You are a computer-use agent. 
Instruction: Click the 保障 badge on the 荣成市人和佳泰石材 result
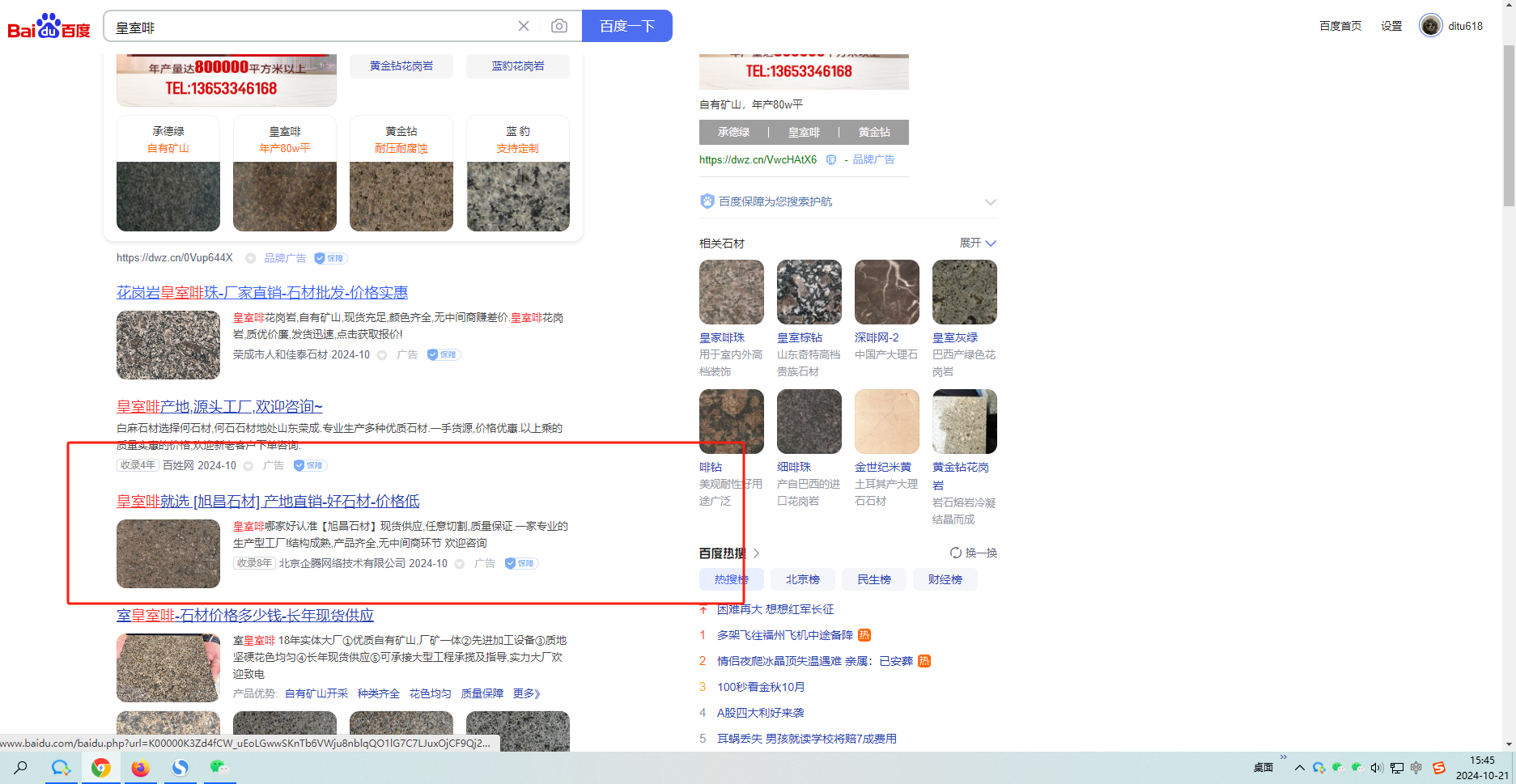point(444,354)
